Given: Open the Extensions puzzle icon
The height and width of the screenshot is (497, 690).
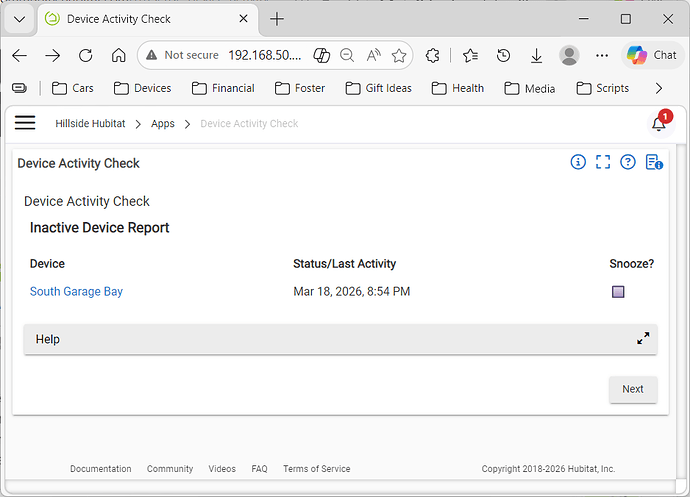Looking at the screenshot, I should click(x=433, y=55).
